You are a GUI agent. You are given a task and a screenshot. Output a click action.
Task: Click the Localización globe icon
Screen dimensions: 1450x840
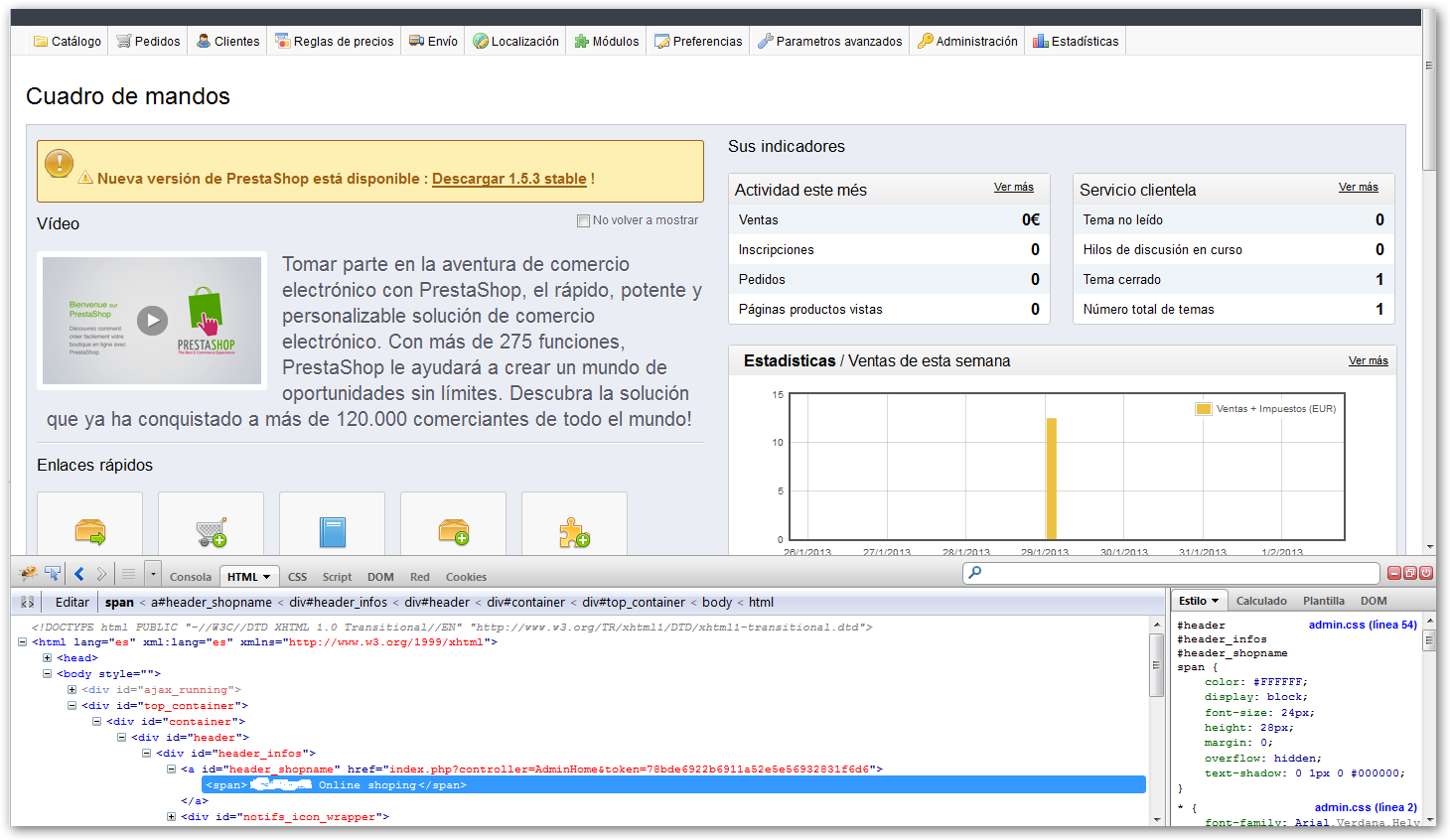coord(481,41)
